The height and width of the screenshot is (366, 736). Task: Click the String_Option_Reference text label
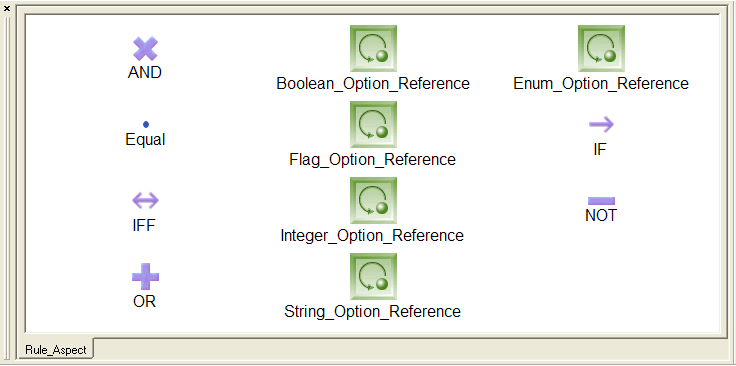click(x=373, y=312)
